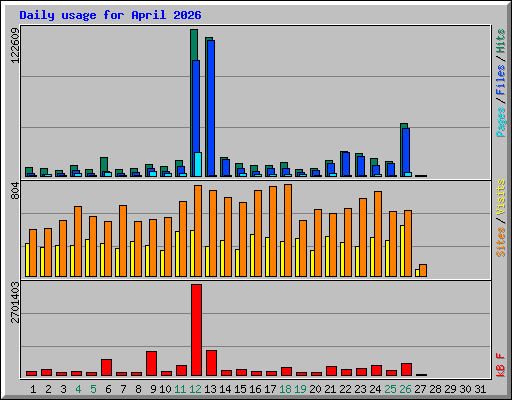Click the cyan pages bar for day 12

198,164
